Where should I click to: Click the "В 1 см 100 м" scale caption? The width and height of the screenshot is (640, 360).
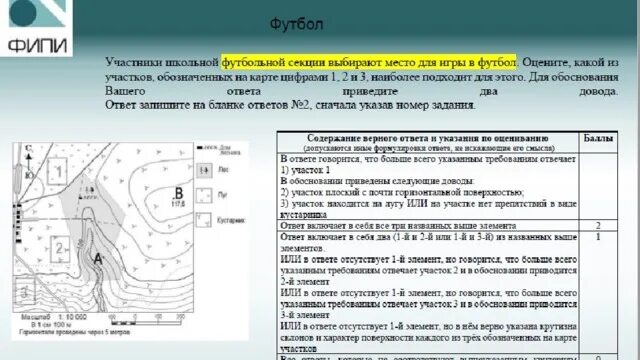52,325
